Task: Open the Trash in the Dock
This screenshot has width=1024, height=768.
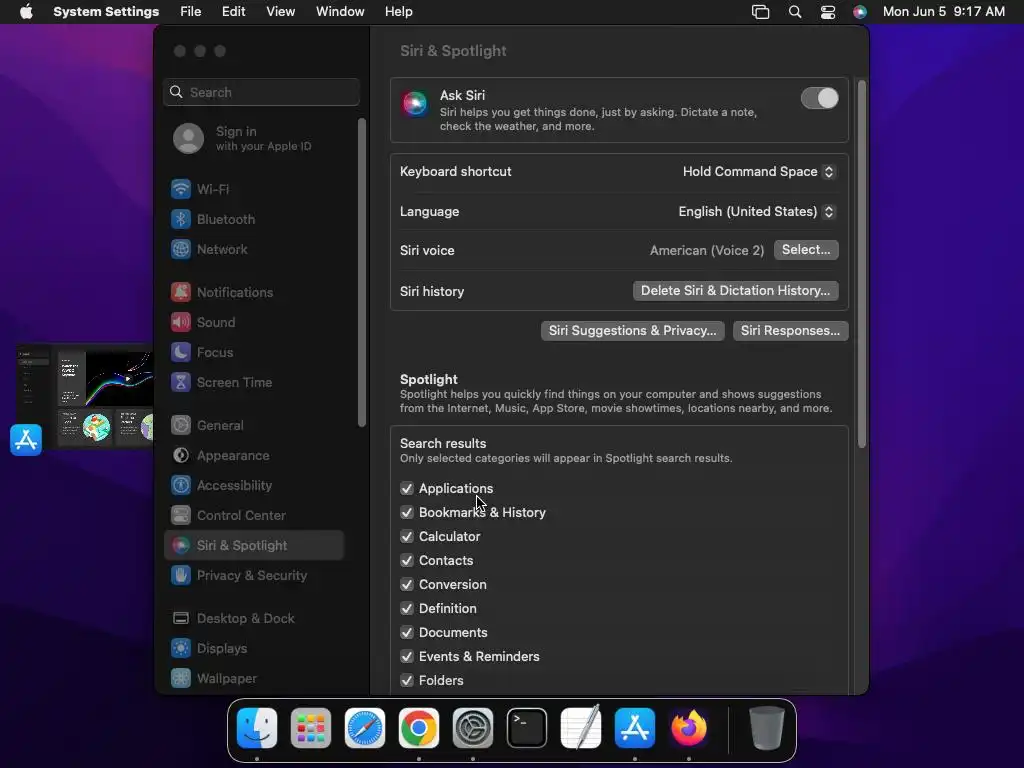Action: pos(767,728)
